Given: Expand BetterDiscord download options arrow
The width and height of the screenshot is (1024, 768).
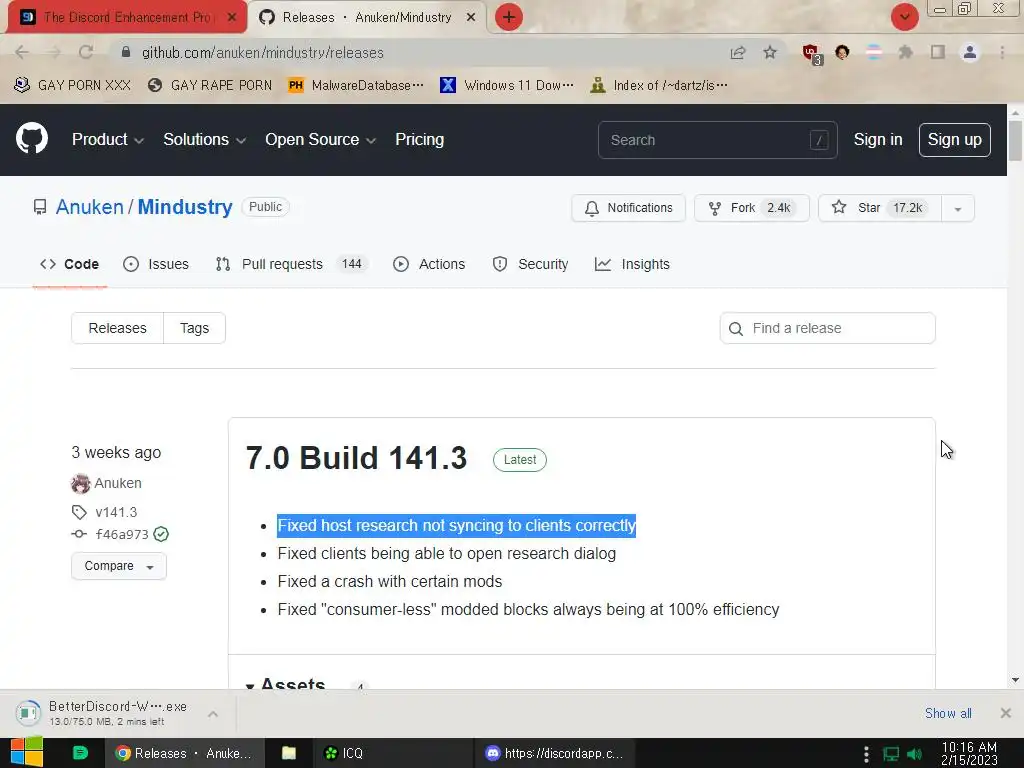Looking at the screenshot, I should [213, 714].
